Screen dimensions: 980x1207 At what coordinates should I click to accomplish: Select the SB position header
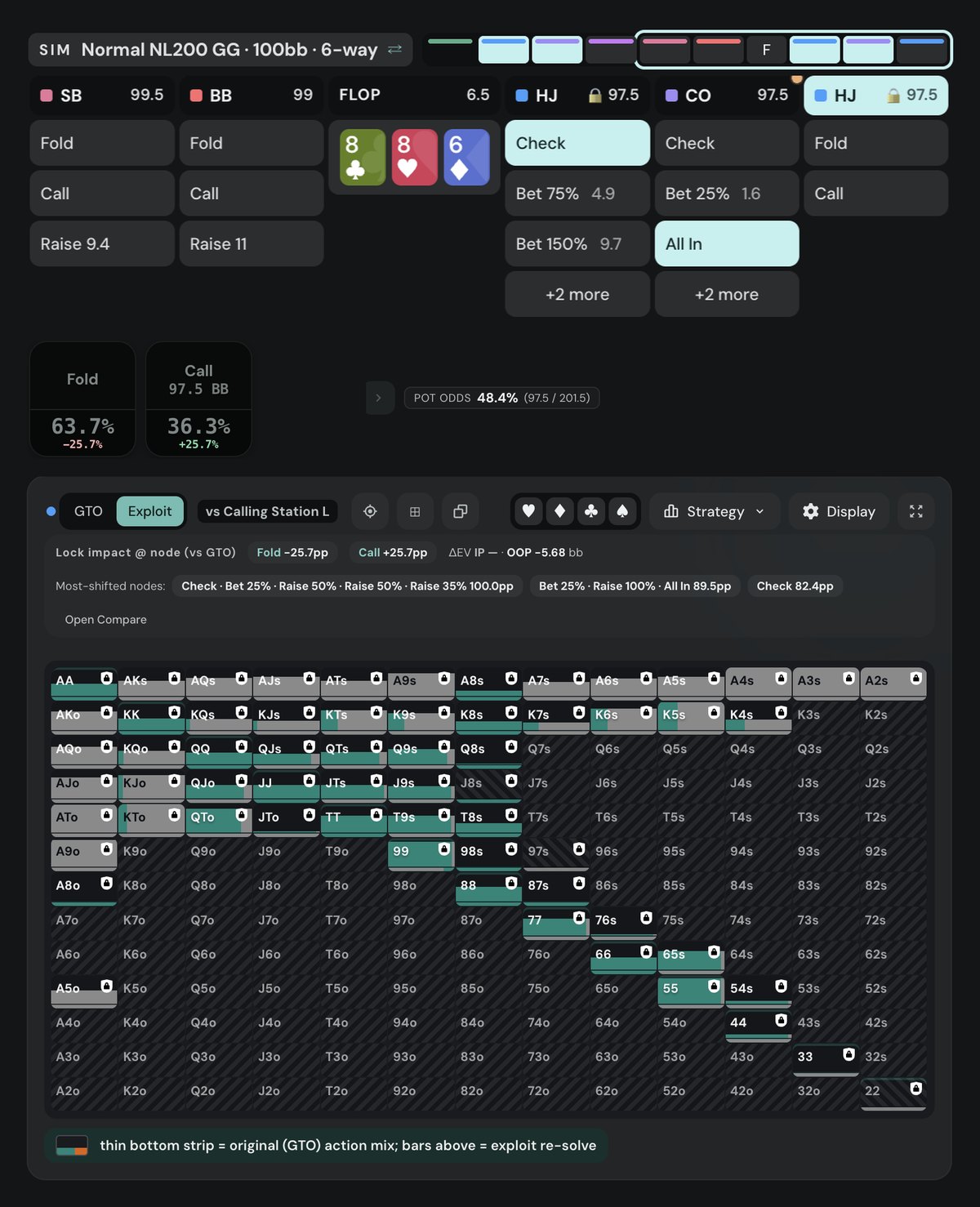tap(102, 96)
